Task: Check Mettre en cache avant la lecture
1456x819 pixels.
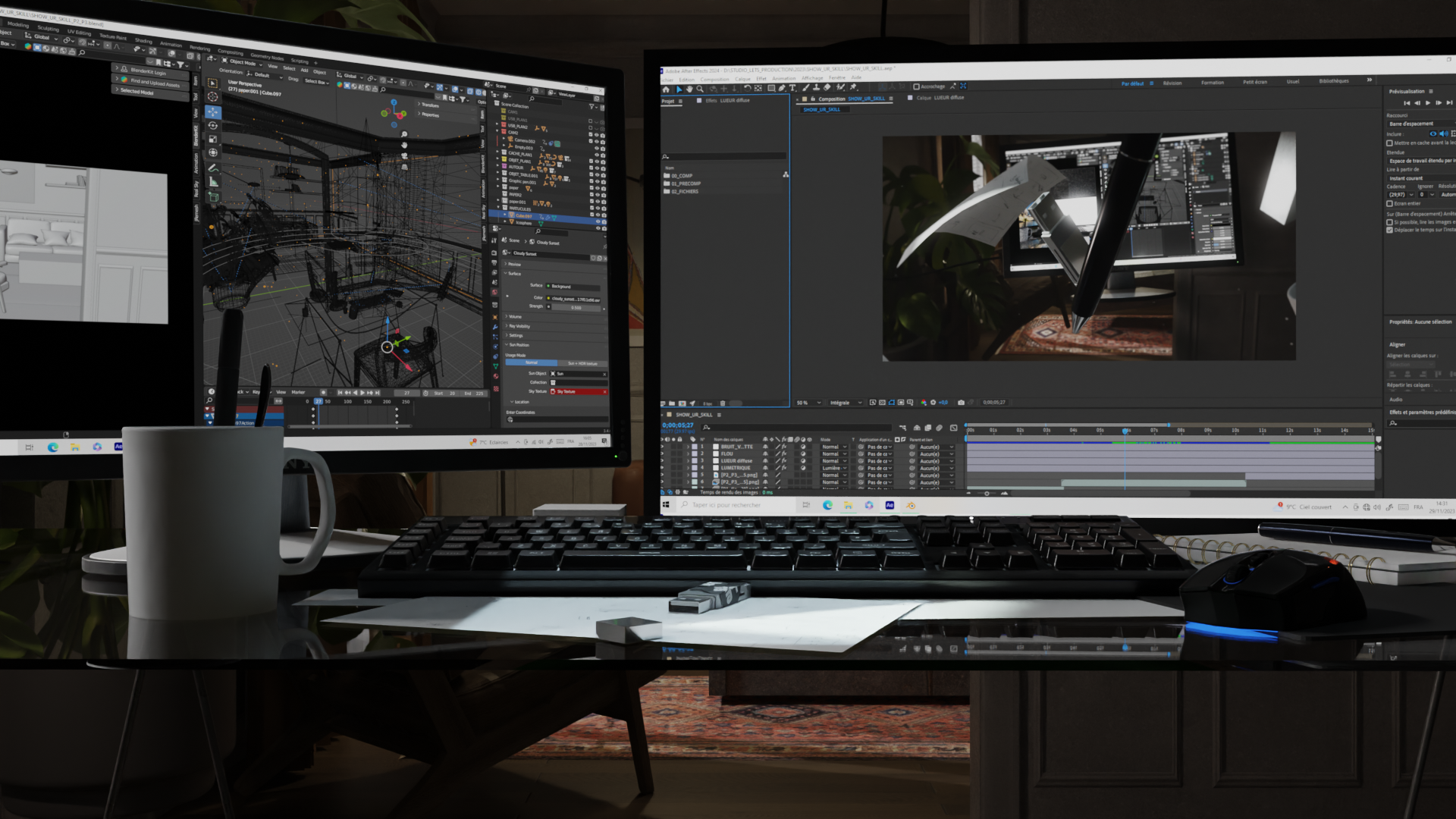Action: [x=1389, y=143]
